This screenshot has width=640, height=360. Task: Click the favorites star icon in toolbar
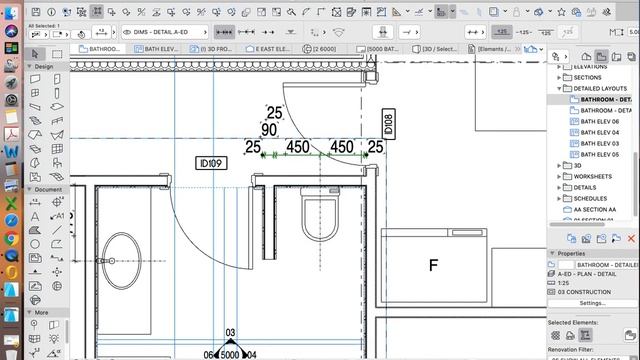point(562,12)
